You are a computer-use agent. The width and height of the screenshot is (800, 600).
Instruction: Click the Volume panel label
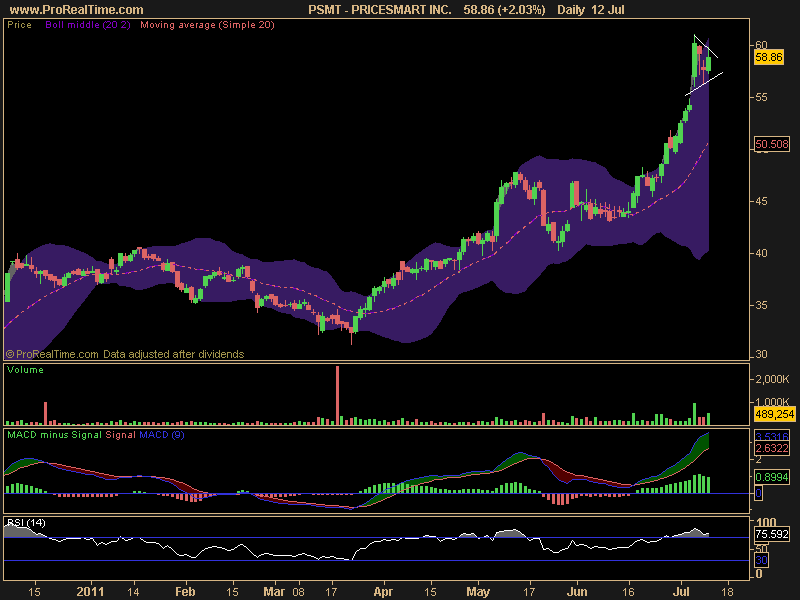coord(25,370)
